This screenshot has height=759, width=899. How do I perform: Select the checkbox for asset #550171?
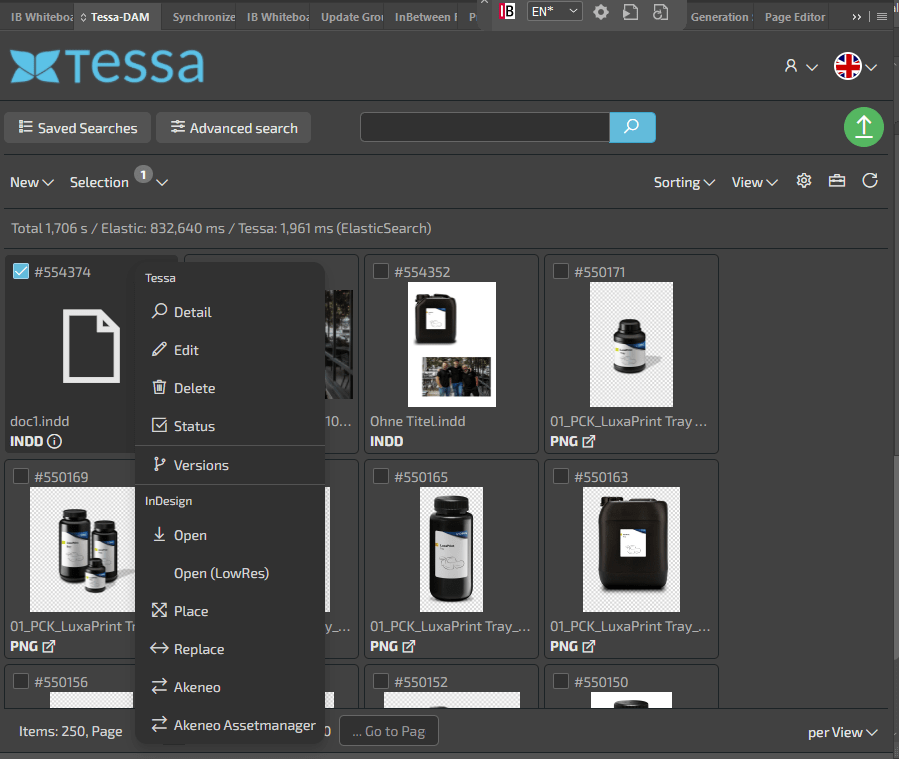pos(561,271)
